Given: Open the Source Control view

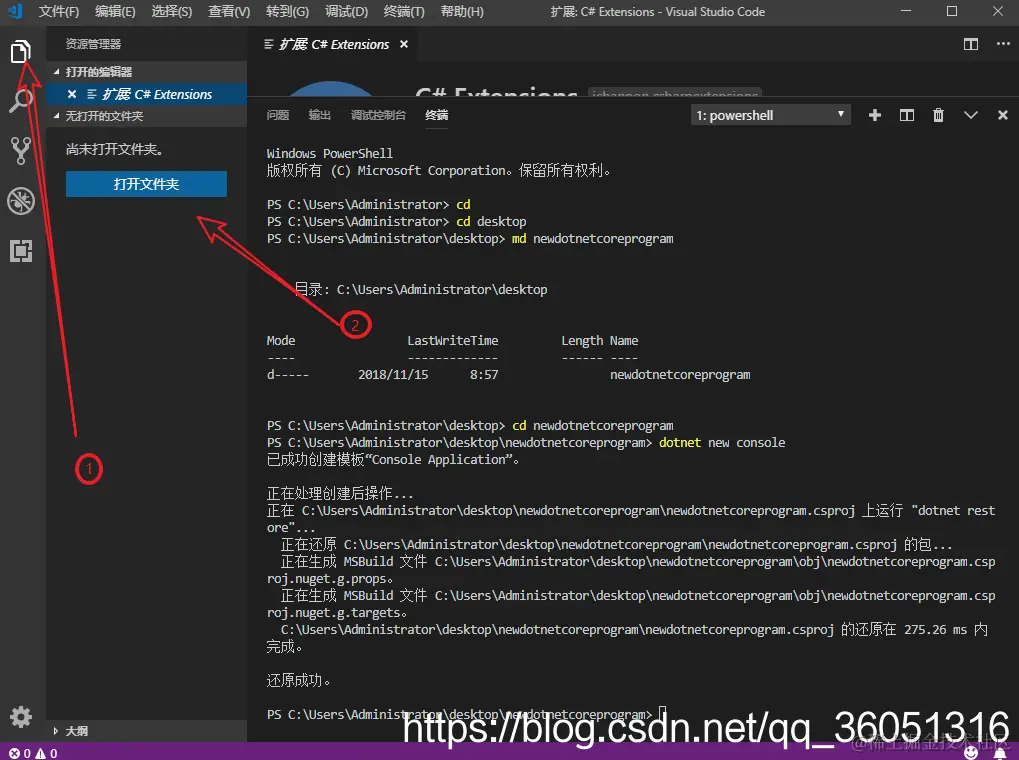Looking at the screenshot, I should pos(21,151).
